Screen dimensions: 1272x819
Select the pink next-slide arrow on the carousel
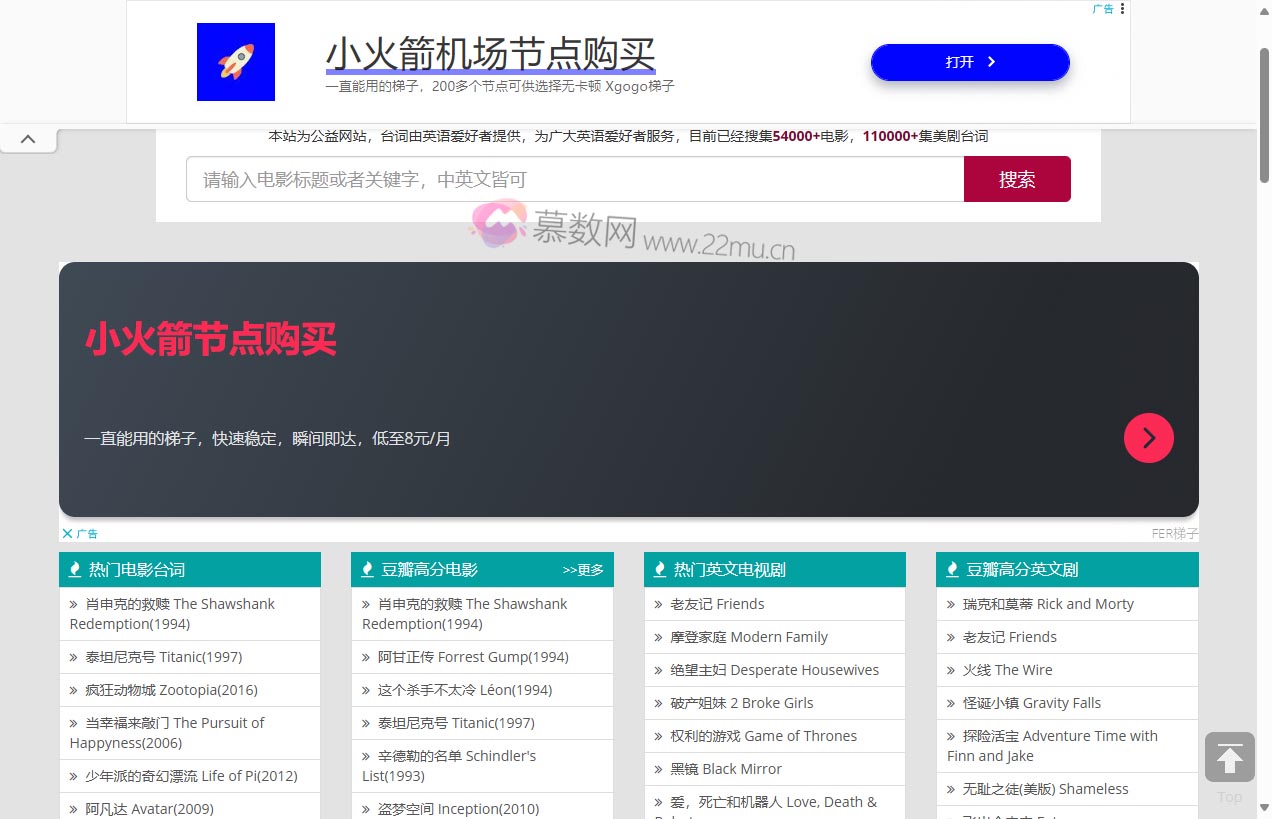[x=1148, y=438]
